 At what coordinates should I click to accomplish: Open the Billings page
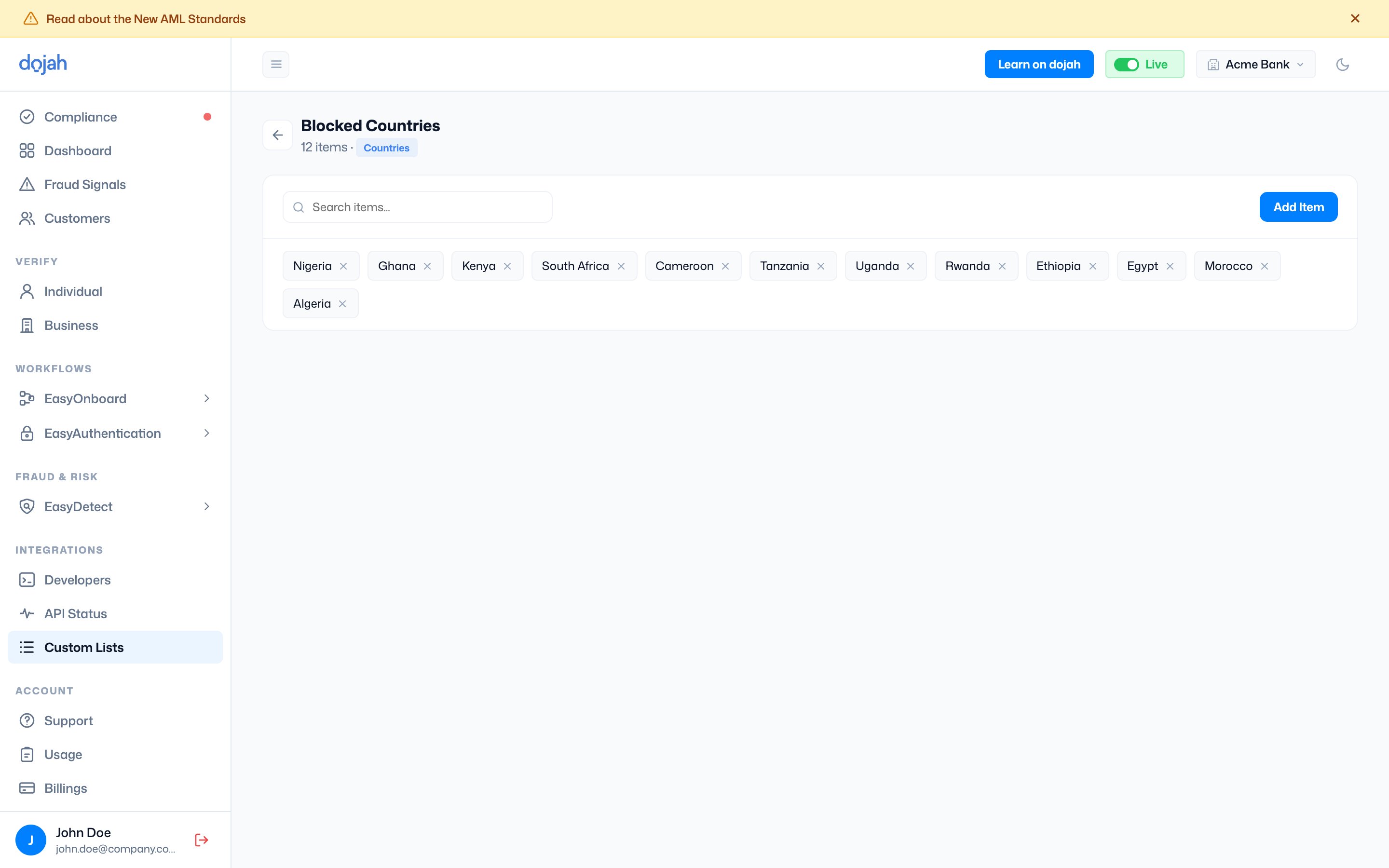pyautogui.click(x=115, y=788)
